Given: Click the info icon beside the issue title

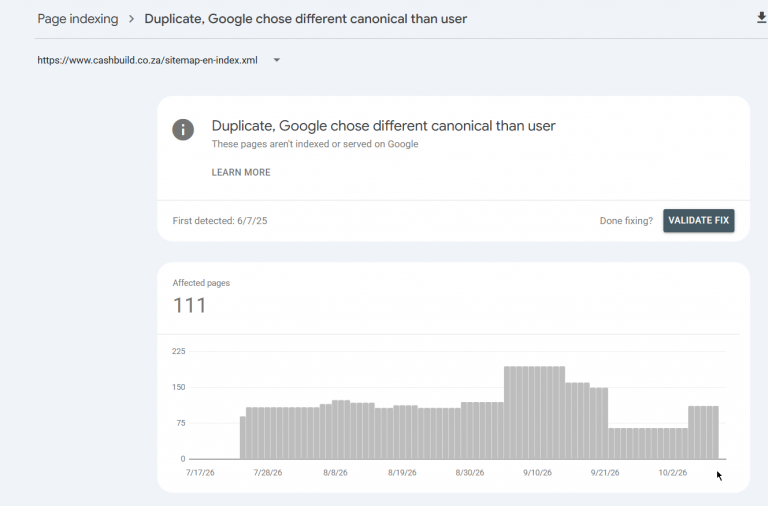Looking at the screenshot, I should coord(183,130).
